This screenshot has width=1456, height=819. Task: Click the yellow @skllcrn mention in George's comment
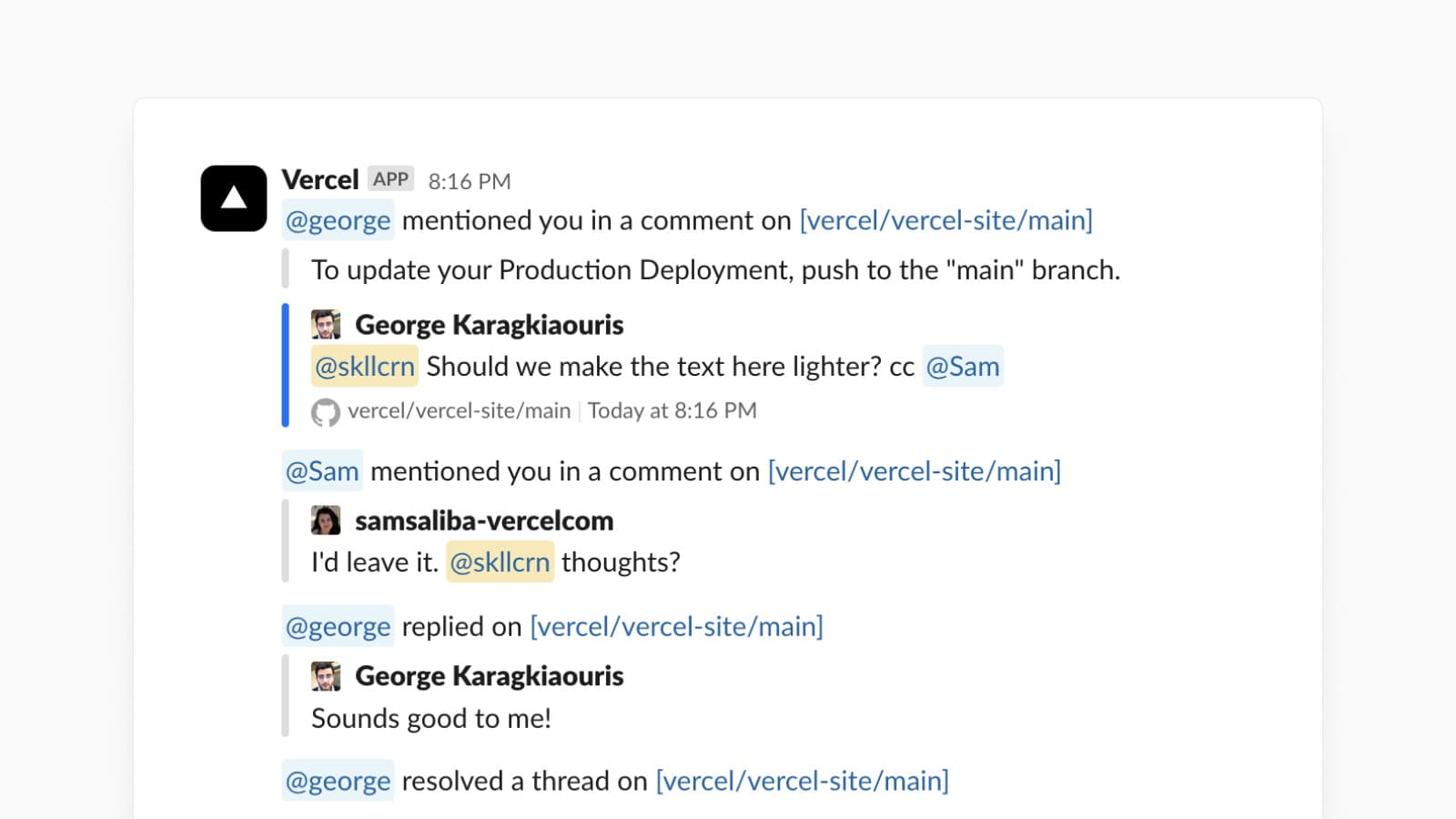[x=365, y=367]
